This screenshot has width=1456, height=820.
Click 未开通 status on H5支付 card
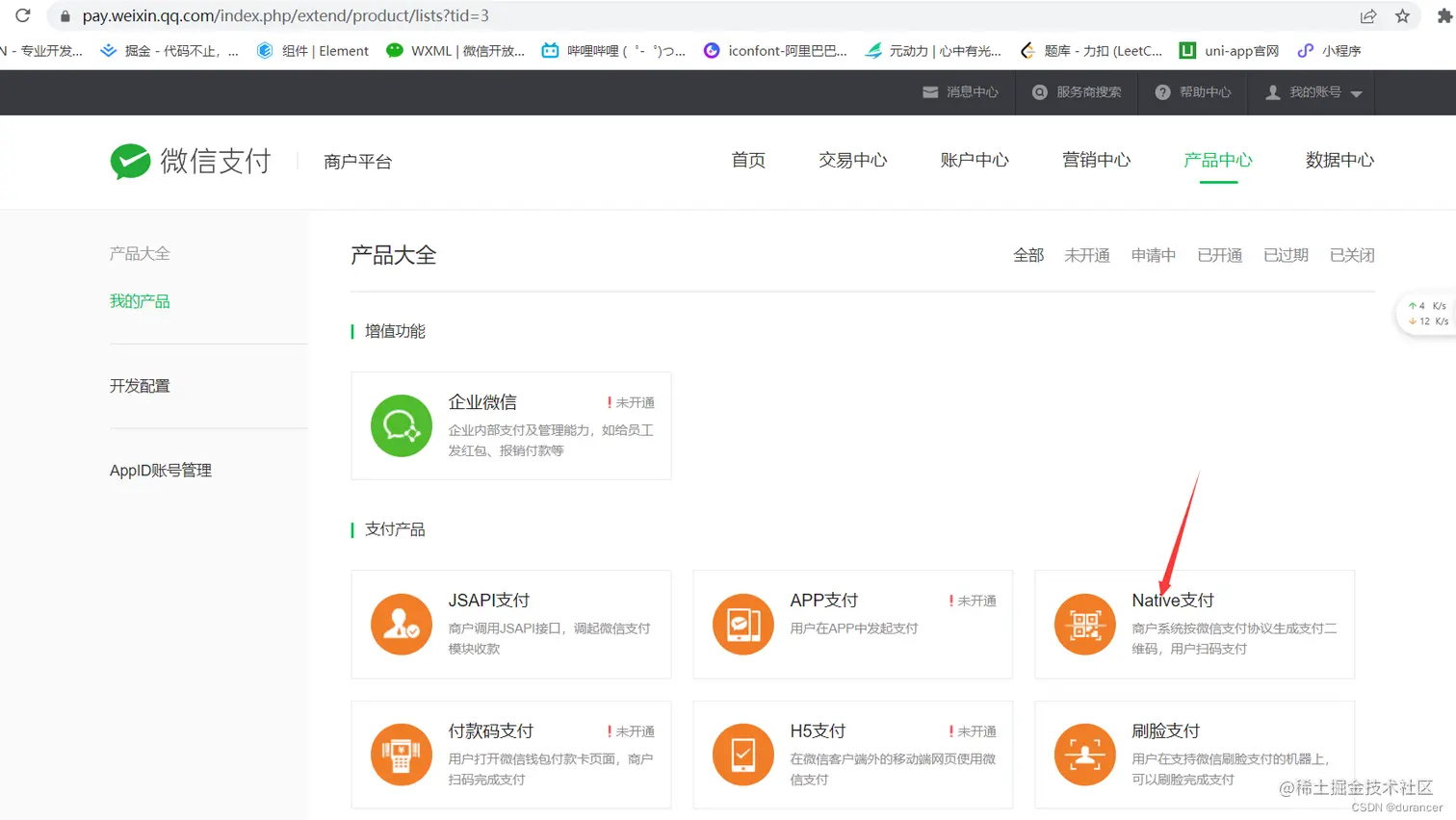coord(973,731)
